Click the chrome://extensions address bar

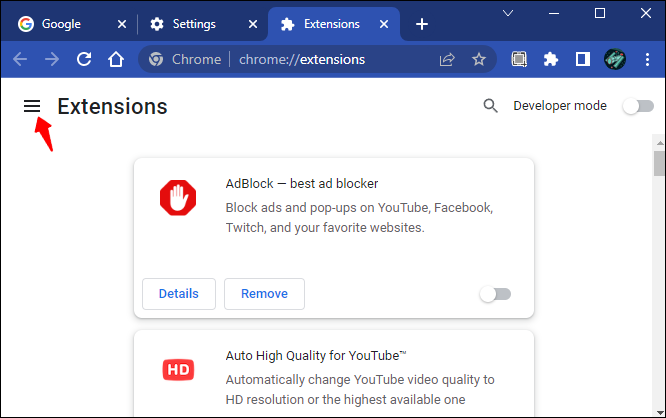click(x=300, y=59)
